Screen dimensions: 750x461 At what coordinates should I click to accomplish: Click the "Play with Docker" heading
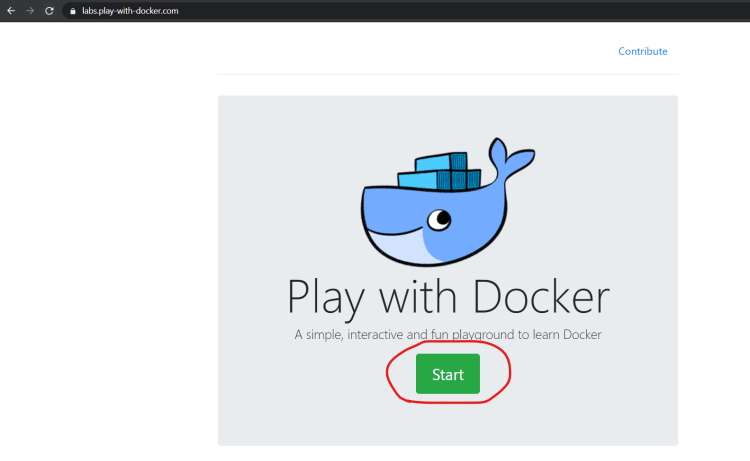[448, 298]
